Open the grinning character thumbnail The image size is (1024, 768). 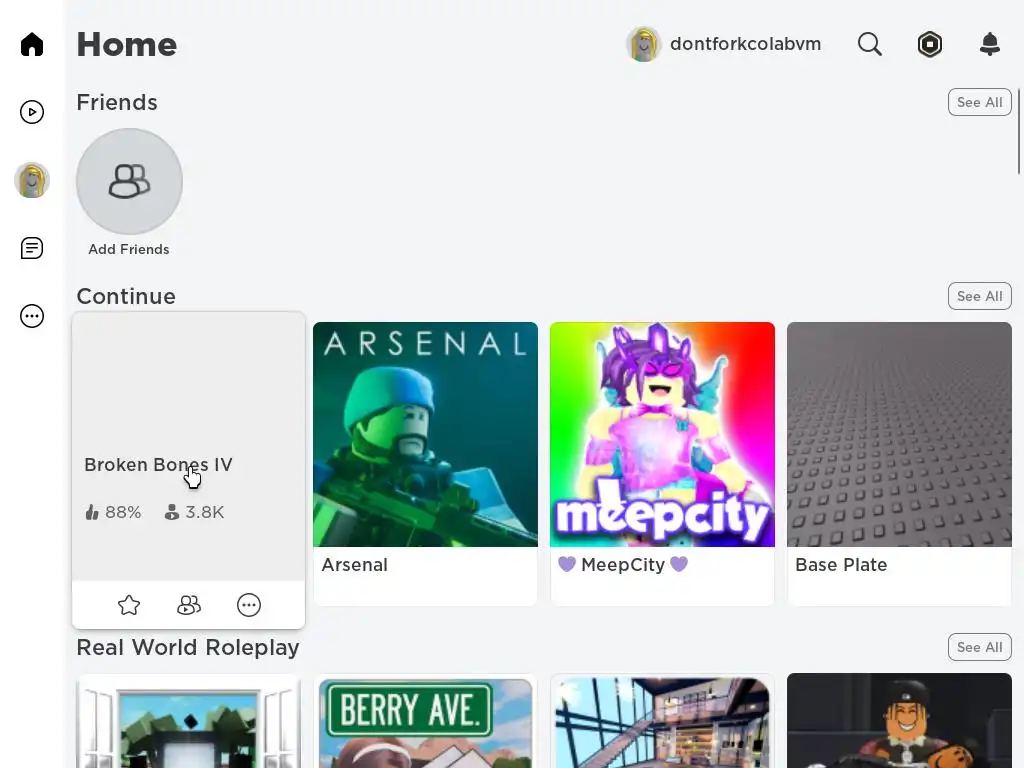899,722
